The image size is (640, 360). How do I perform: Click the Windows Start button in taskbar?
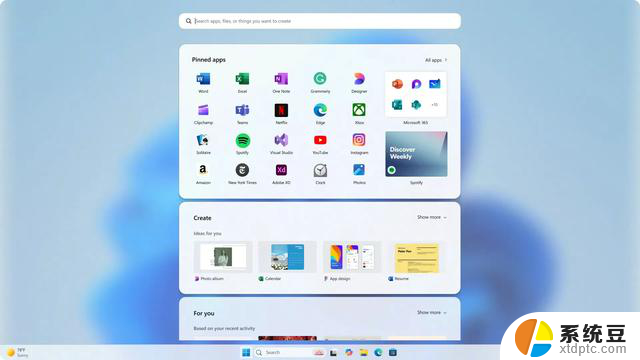(x=246, y=353)
